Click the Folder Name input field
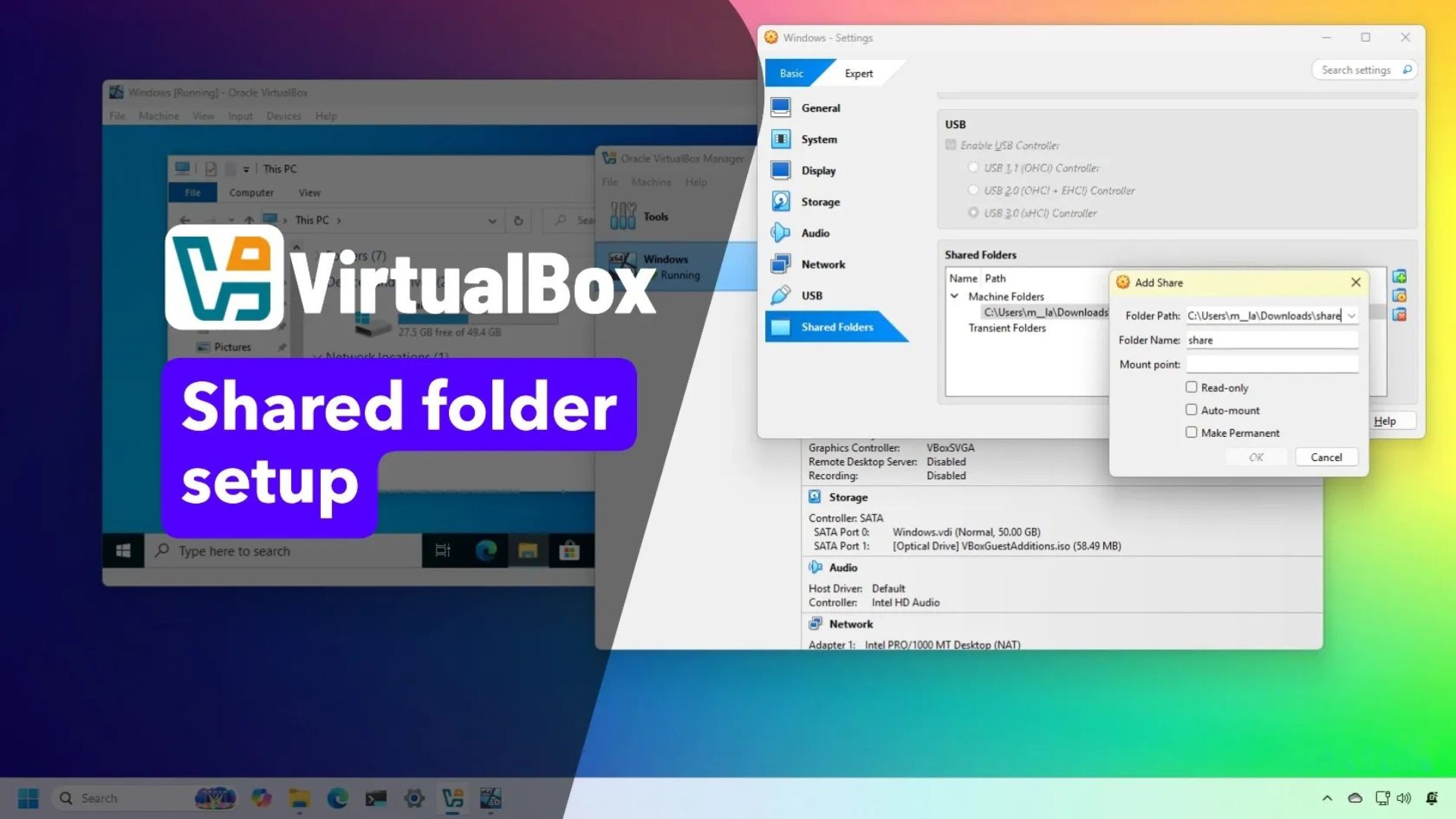This screenshot has height=819, width=1456. point(1272,340)
